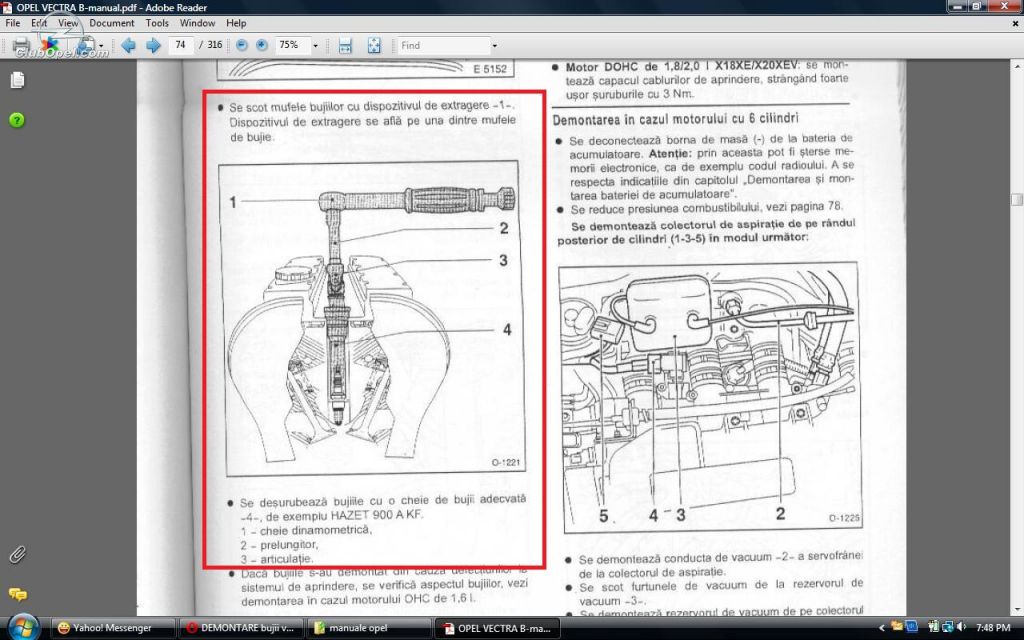Viewport: 1024px width, 640px height.
Task: Click the Adobe PDF icon in title bar
Action: tap(7, 7)
